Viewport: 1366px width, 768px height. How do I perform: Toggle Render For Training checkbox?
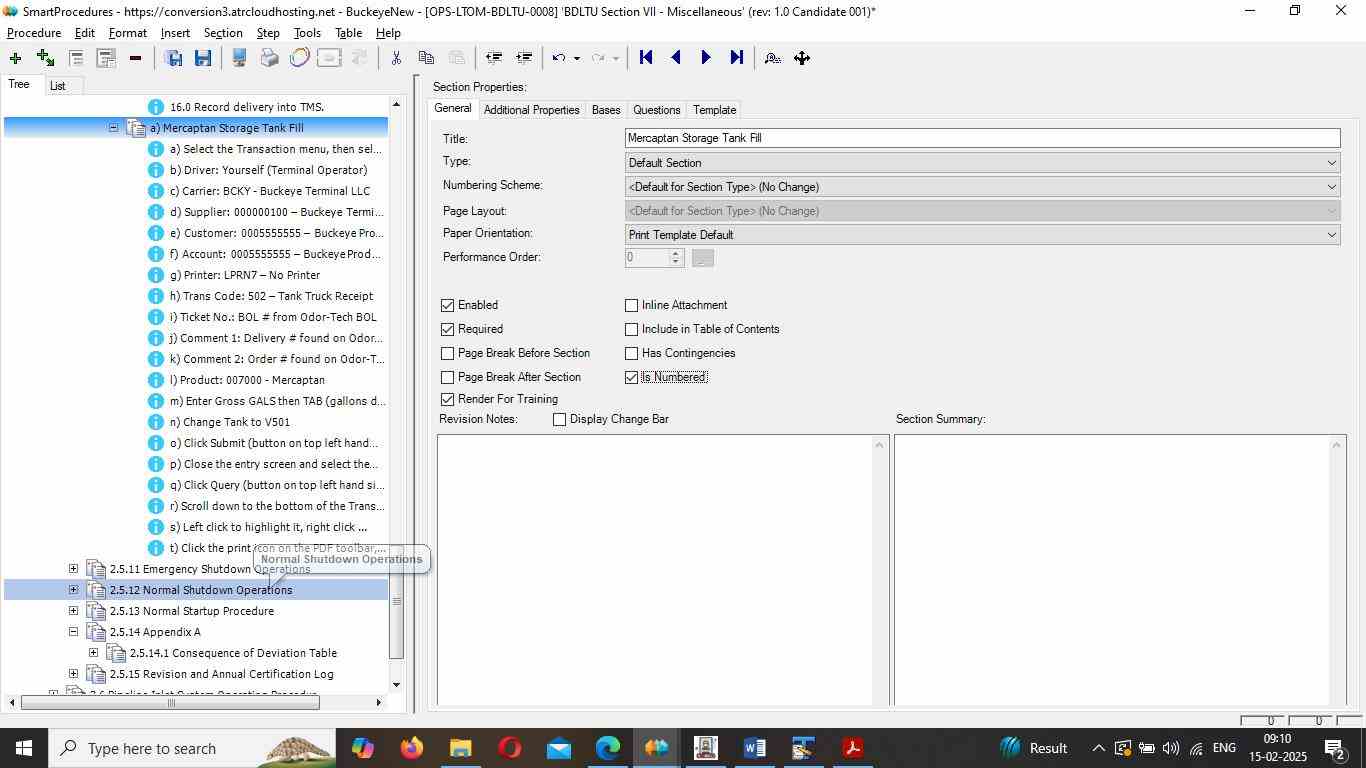coord(447,399)
